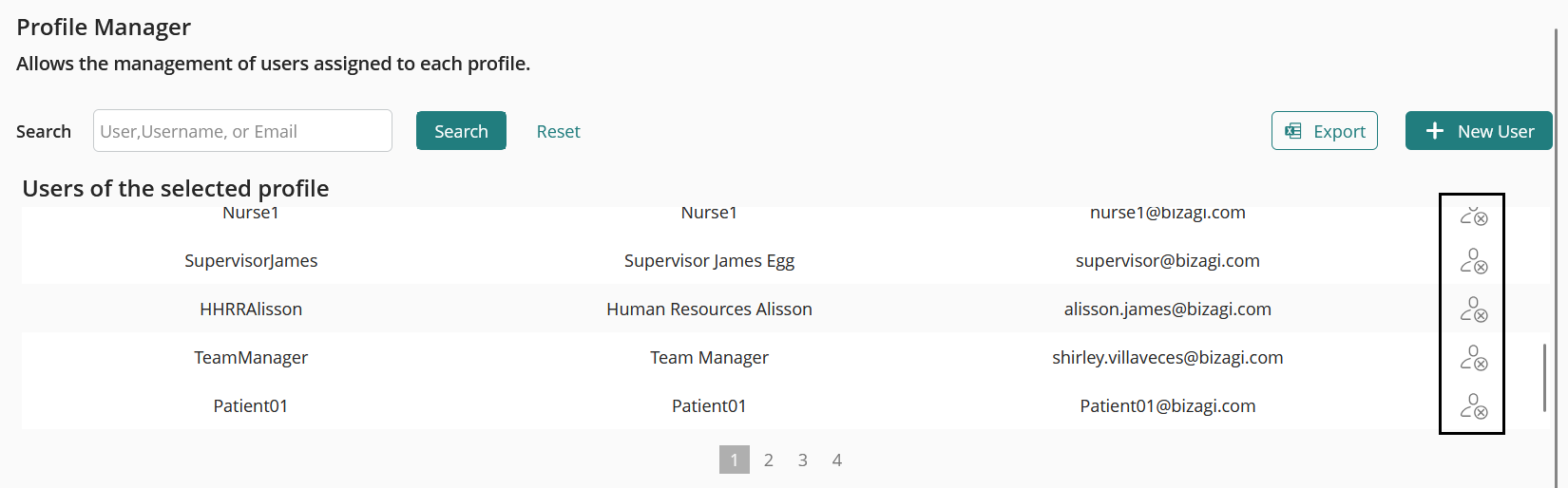Screen dimensions: 1568x488
Task: Remove Patient01 user from profile
Action: pyautogui.click(x=1474, y=406)
